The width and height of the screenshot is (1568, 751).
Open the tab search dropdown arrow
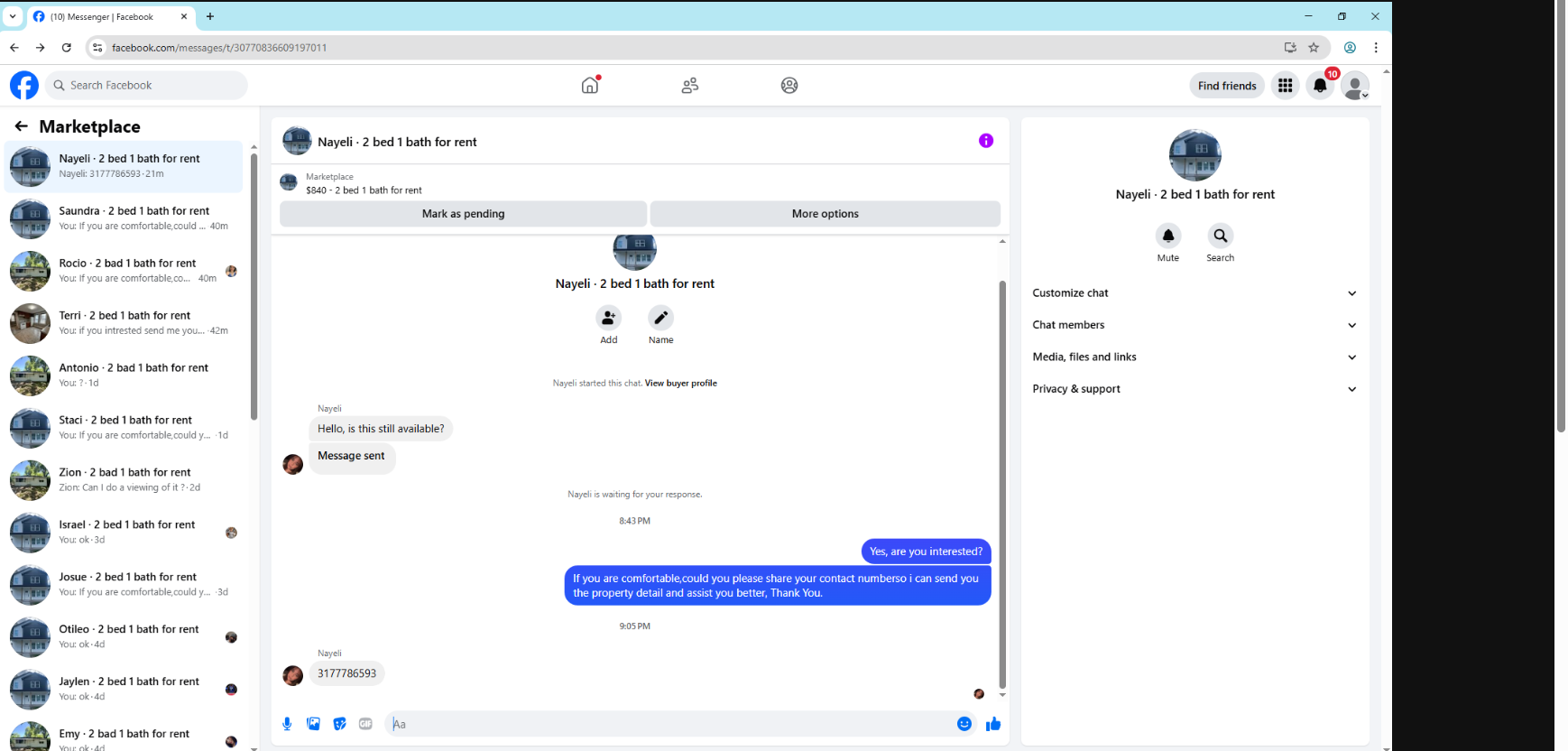point(13,16)
